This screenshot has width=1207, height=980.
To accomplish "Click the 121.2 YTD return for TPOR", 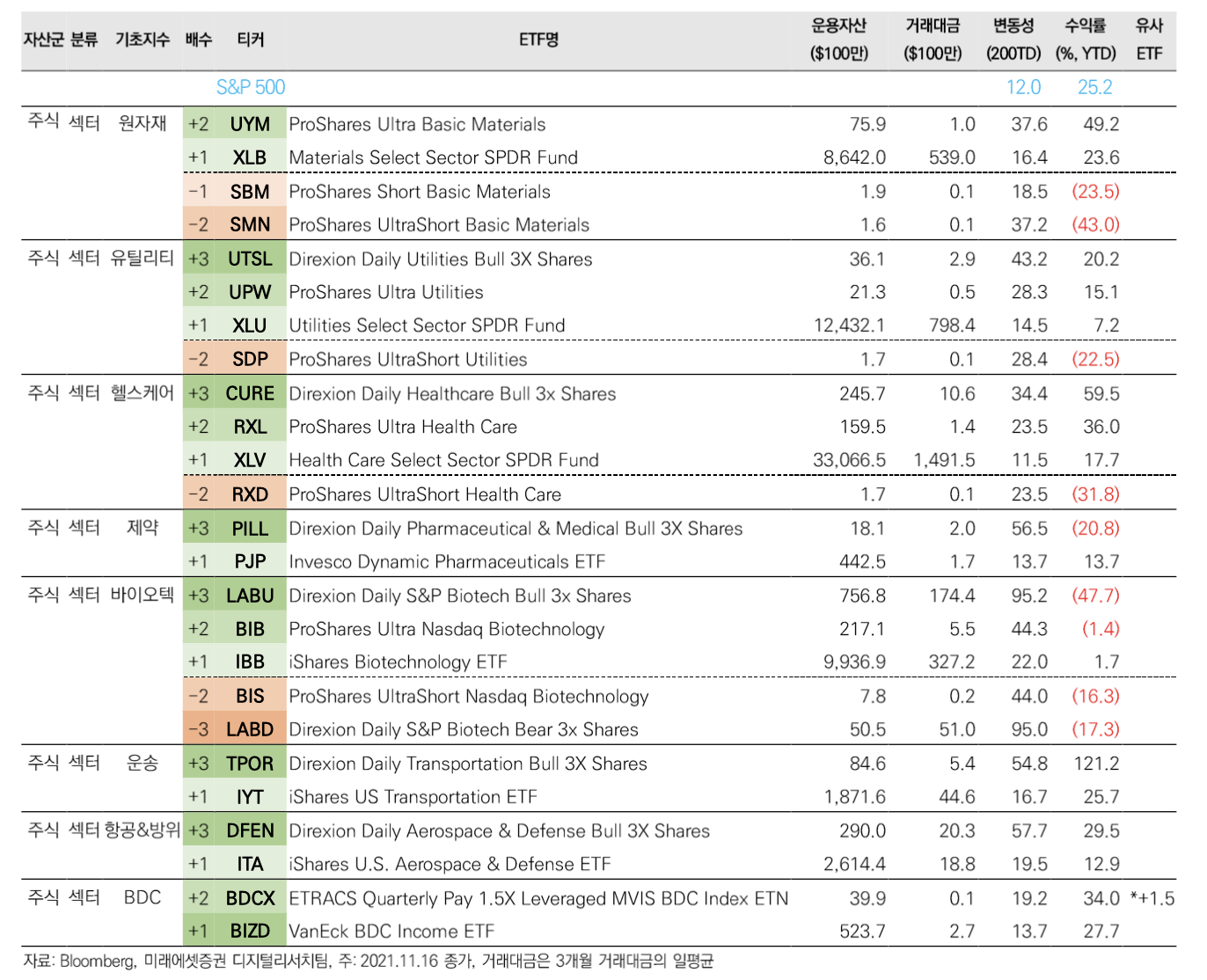I will tap(1096, 764).
